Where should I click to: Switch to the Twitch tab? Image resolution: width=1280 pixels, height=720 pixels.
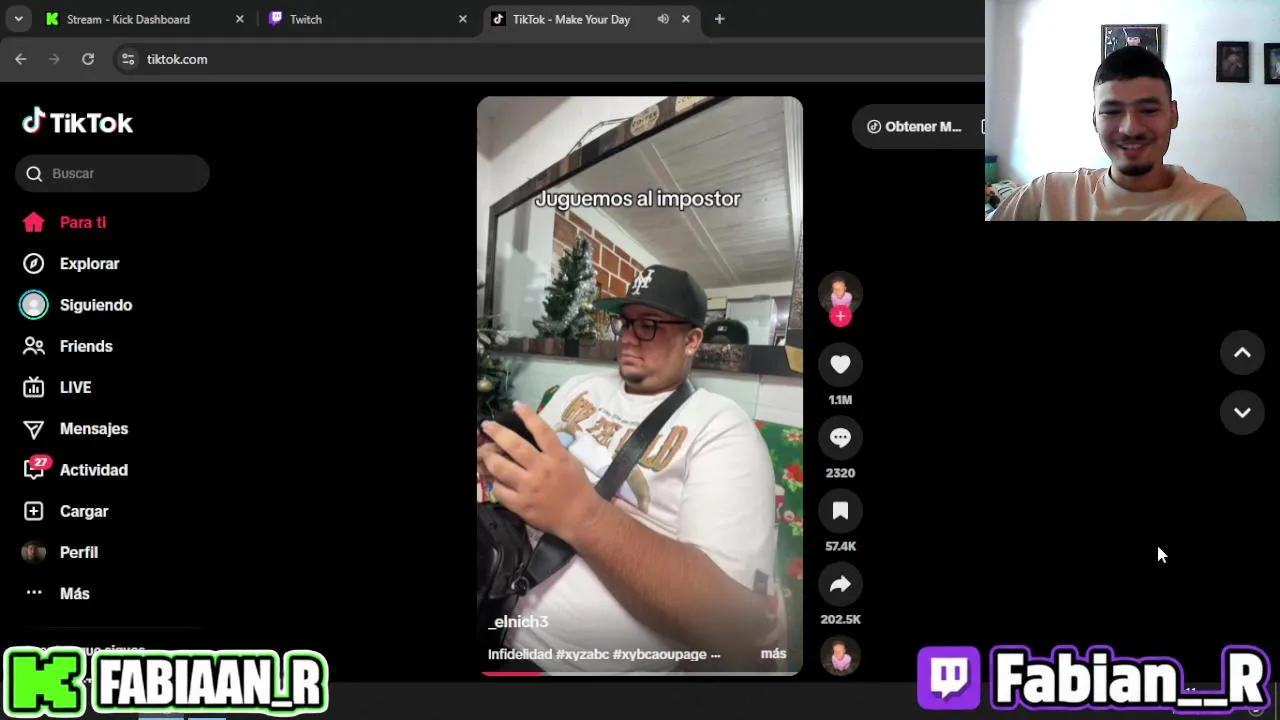click(306, 19)
